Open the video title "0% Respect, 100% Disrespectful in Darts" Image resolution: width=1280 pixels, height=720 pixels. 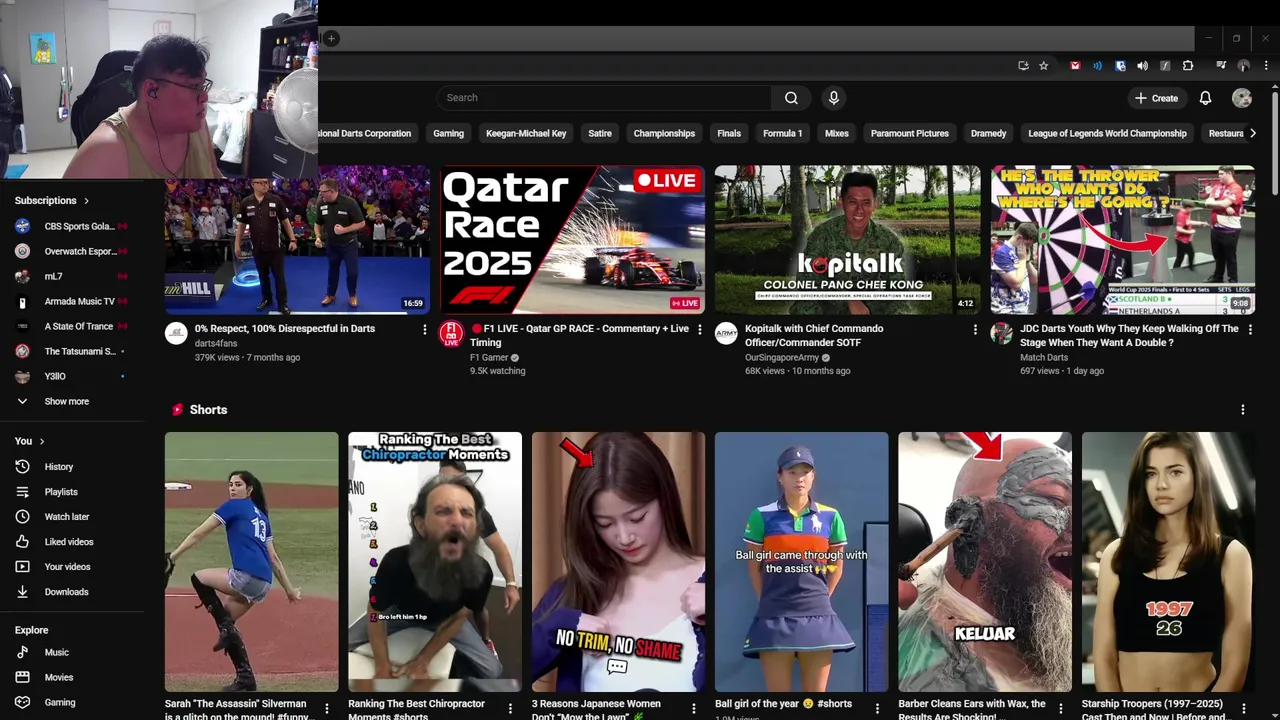coord(285,328)
